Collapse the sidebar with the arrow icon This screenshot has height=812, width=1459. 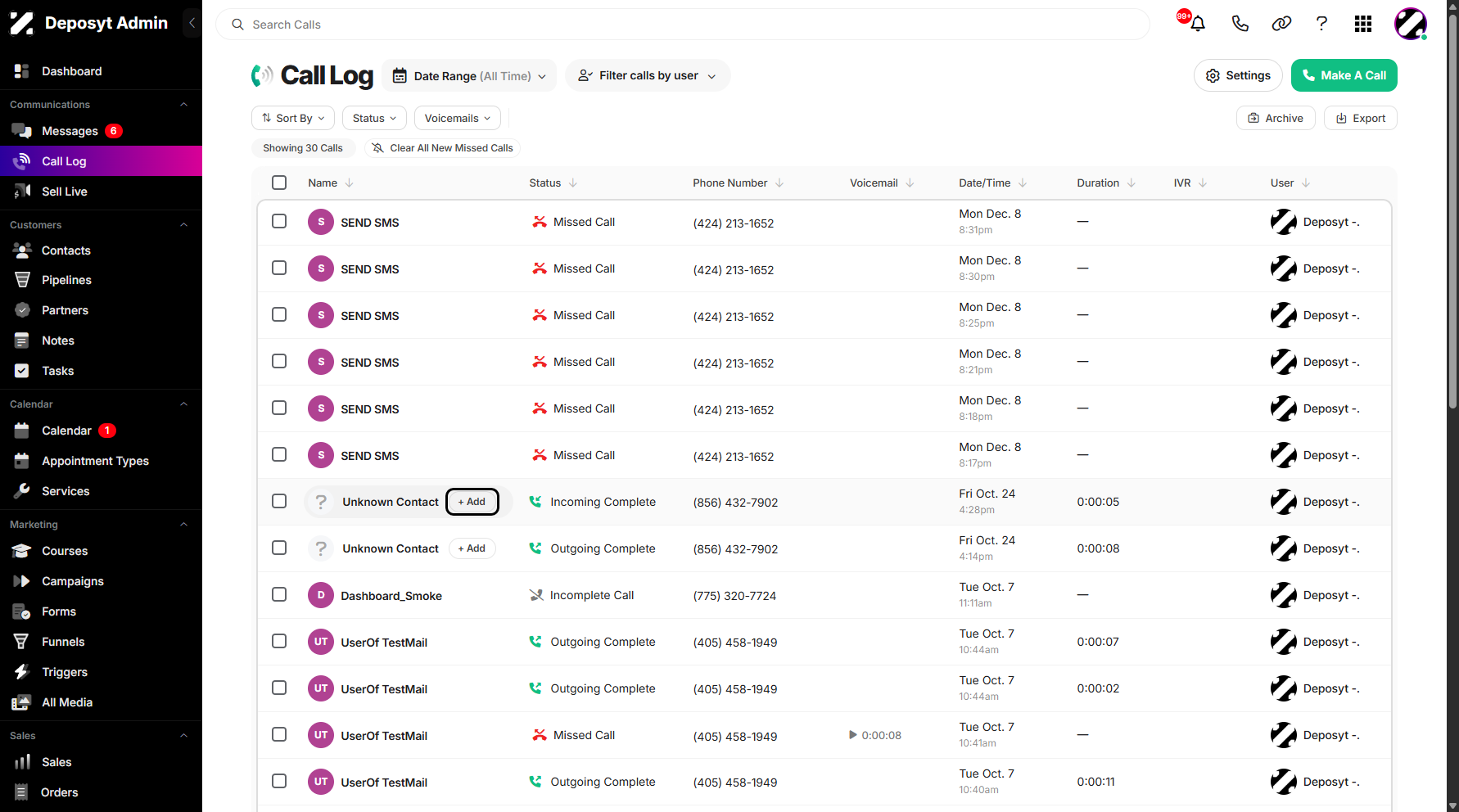tap(192, 23)
